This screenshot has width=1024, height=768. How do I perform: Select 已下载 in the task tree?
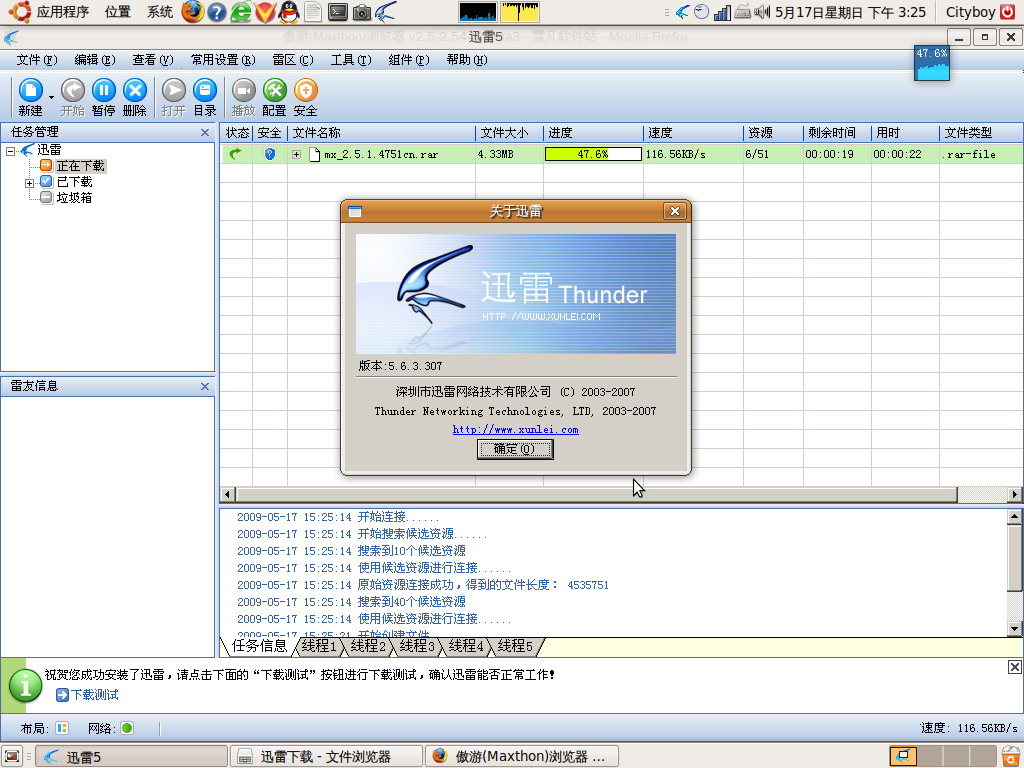(74, 182)
